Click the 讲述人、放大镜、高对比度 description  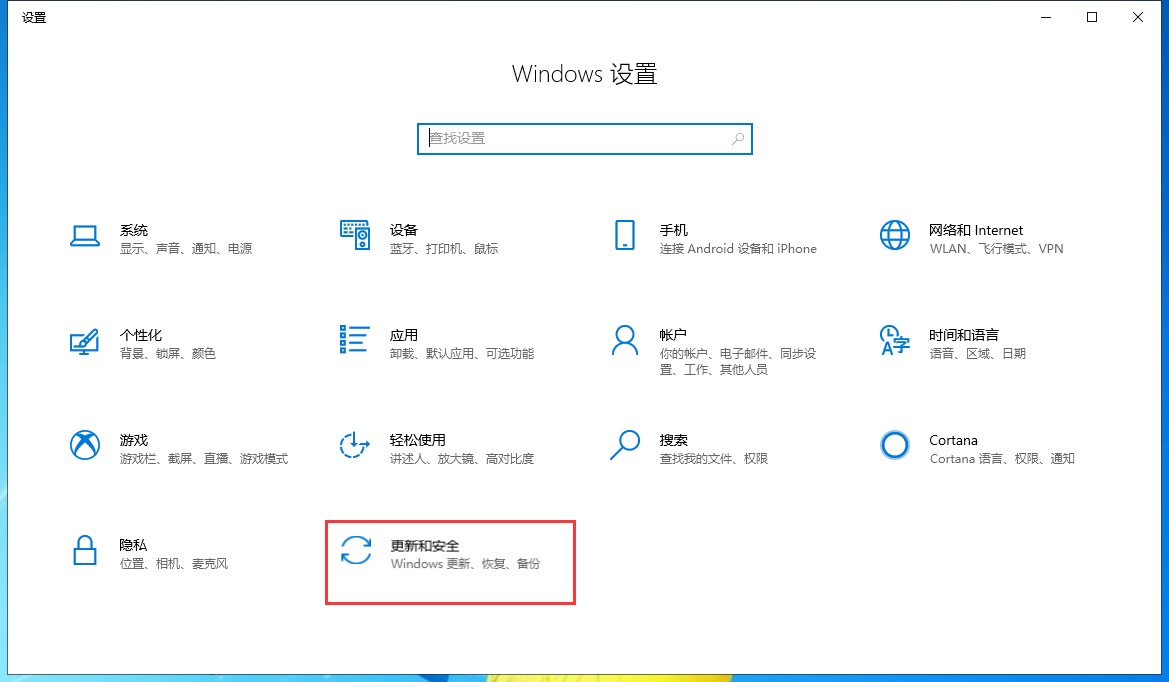tap(462, 459)
